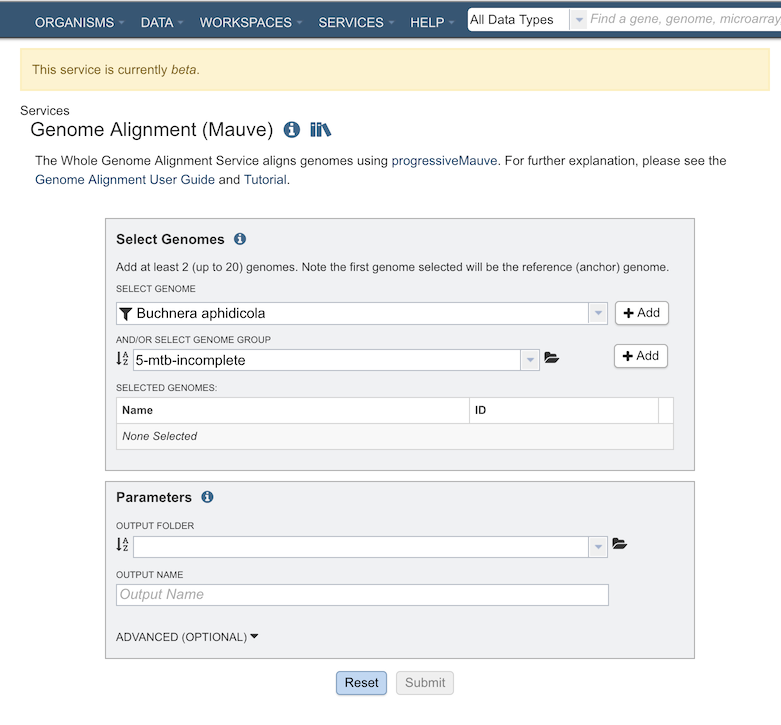Expand the 5-mtb-incomplete genome group dropdown

(530, 360)
